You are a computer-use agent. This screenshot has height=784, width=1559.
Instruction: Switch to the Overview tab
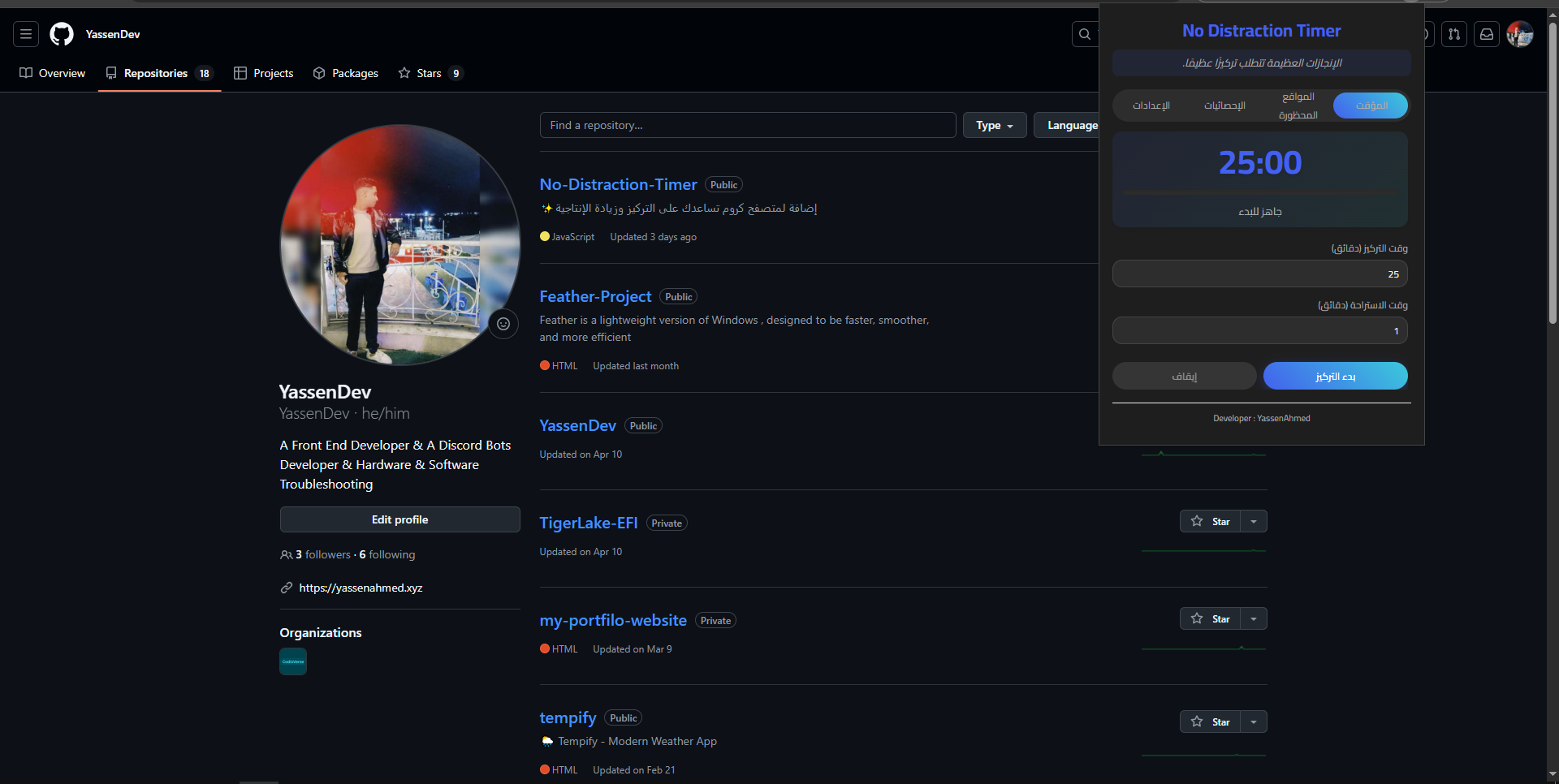click(x=53, y=73)
